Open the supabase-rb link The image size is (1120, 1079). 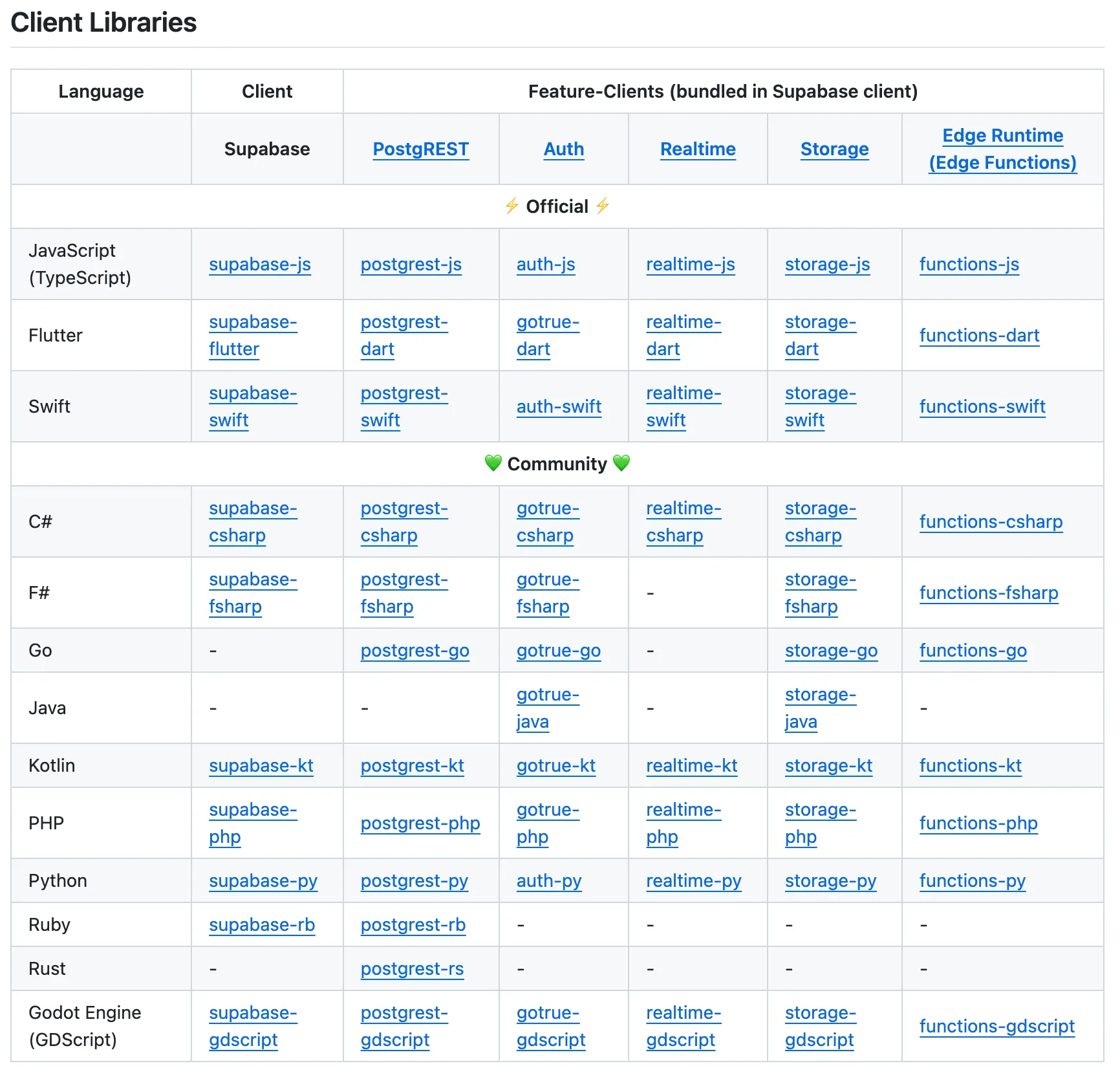[x=261, y=924]
